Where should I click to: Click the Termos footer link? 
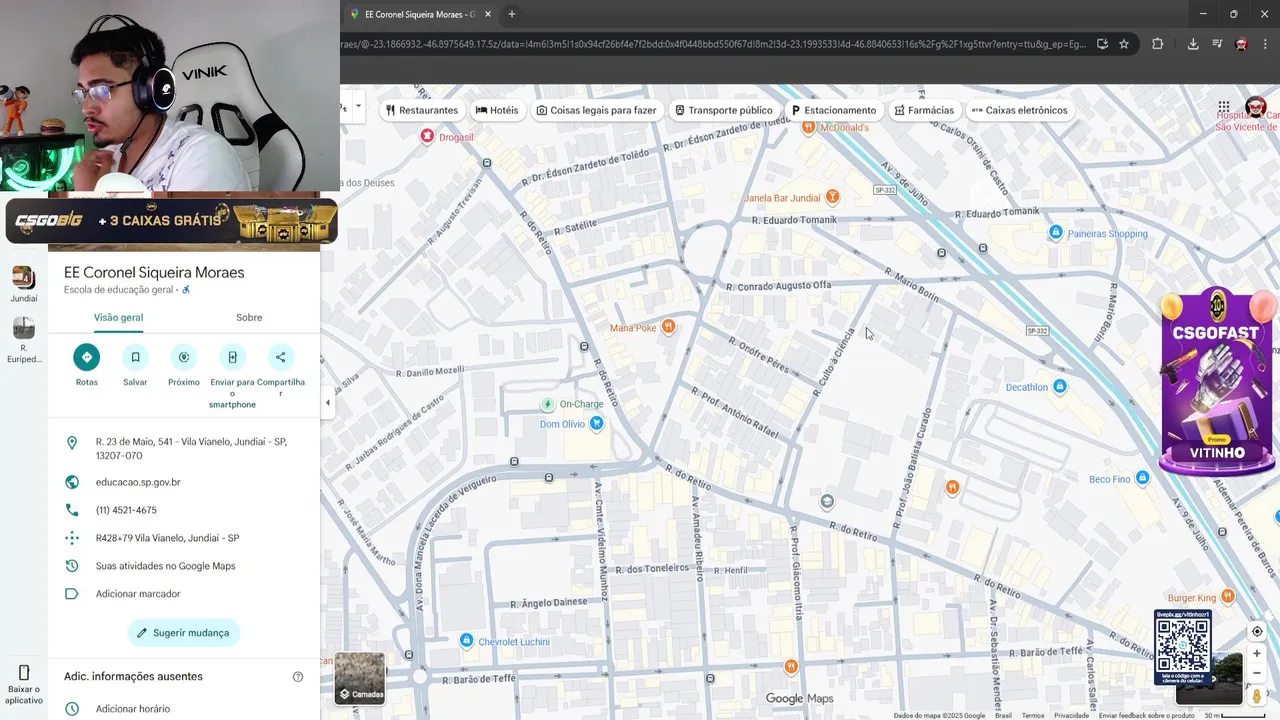tap(1033, 715)
